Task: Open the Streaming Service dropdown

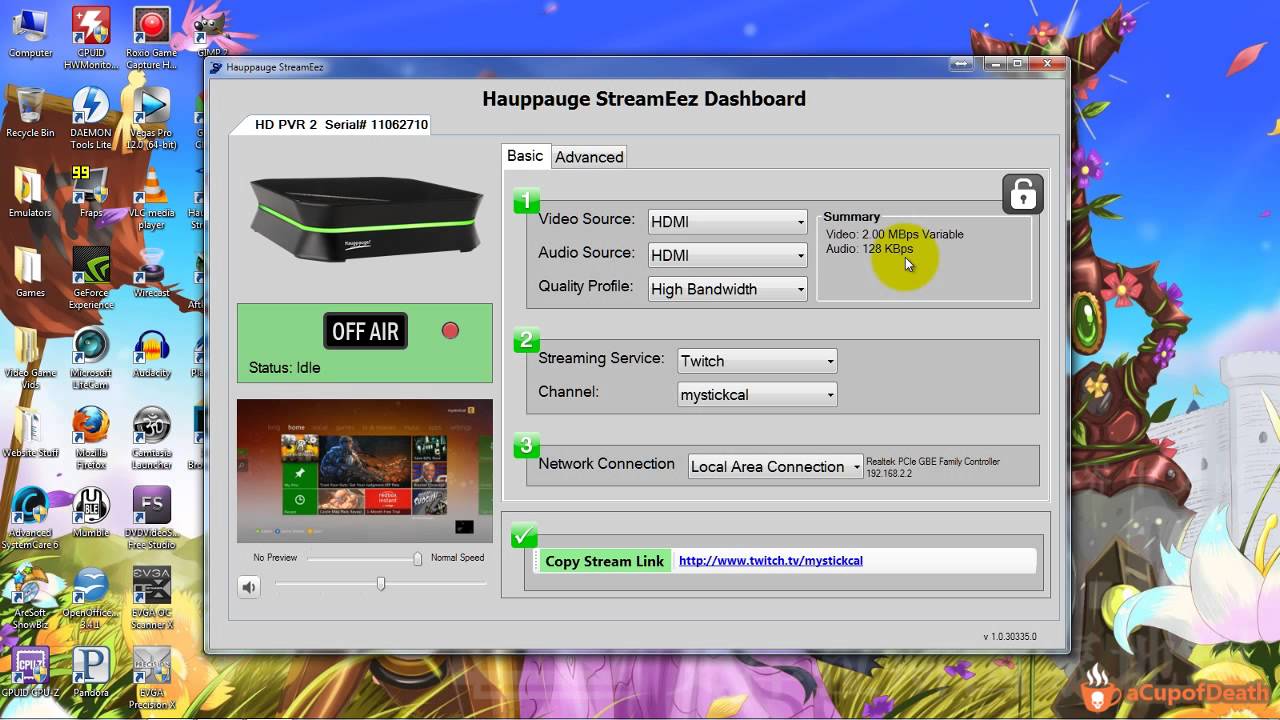Action: (757, 361)
